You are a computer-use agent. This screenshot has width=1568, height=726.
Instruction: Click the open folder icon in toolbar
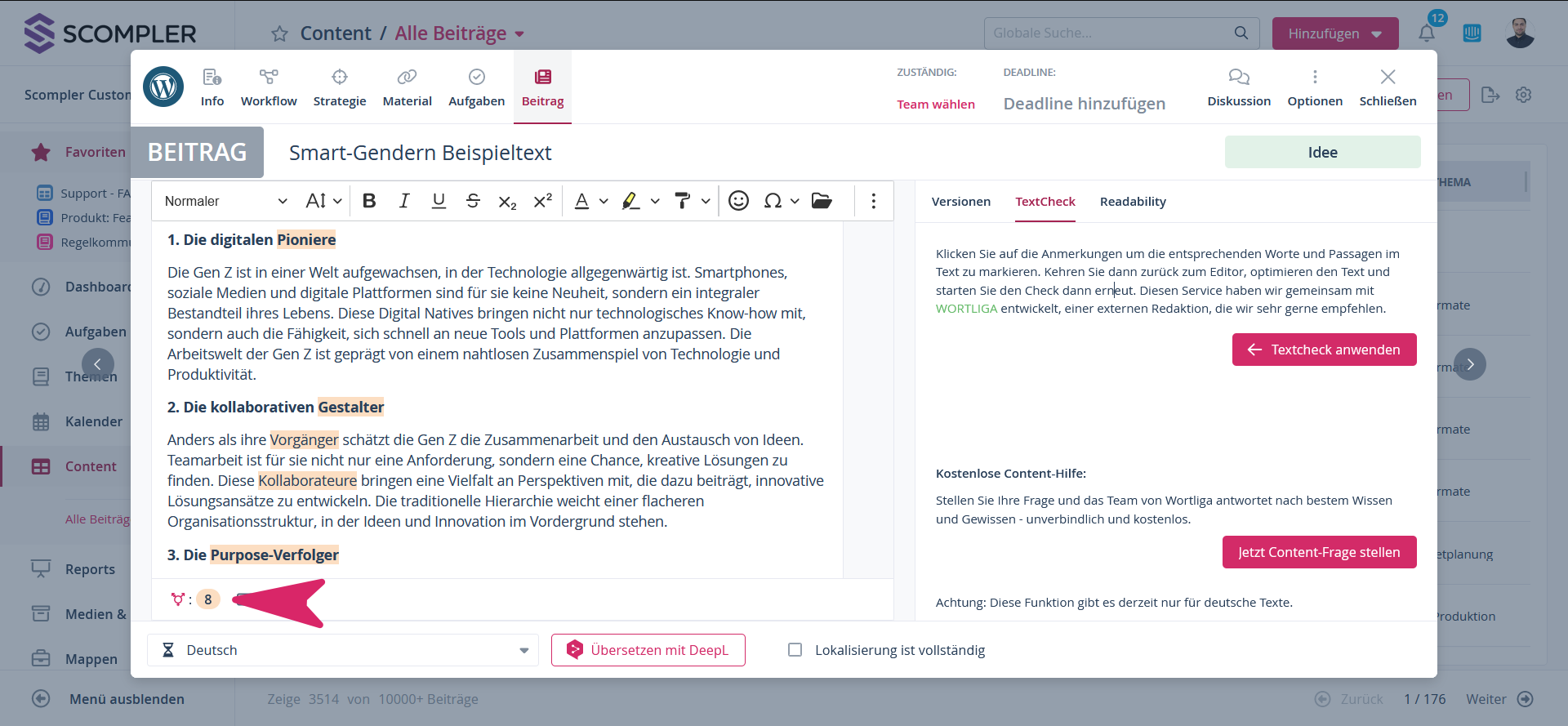pyautogui.click(x=822, y=201)
